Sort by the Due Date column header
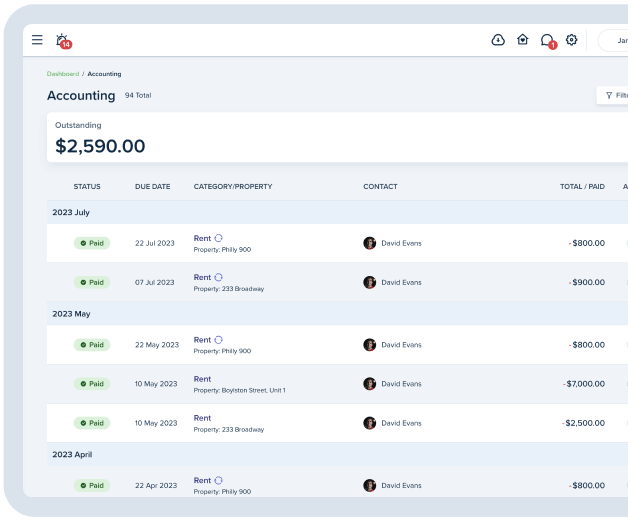 pyautogui.click(x=152, y=187)
